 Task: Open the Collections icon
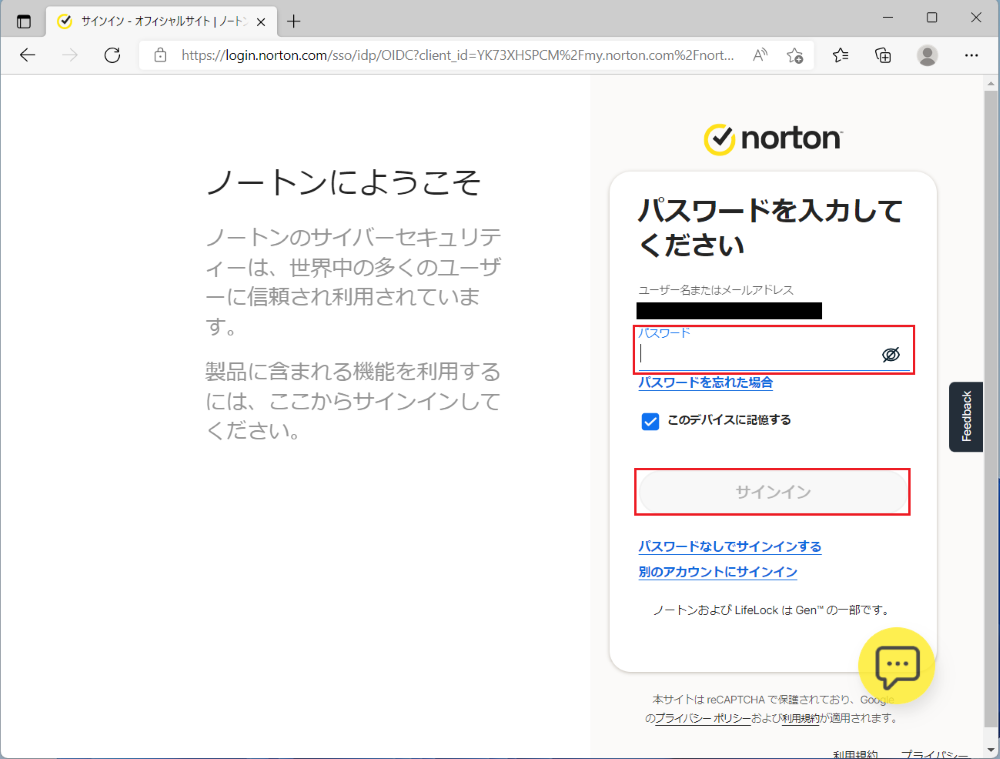[x=883, y=55]
